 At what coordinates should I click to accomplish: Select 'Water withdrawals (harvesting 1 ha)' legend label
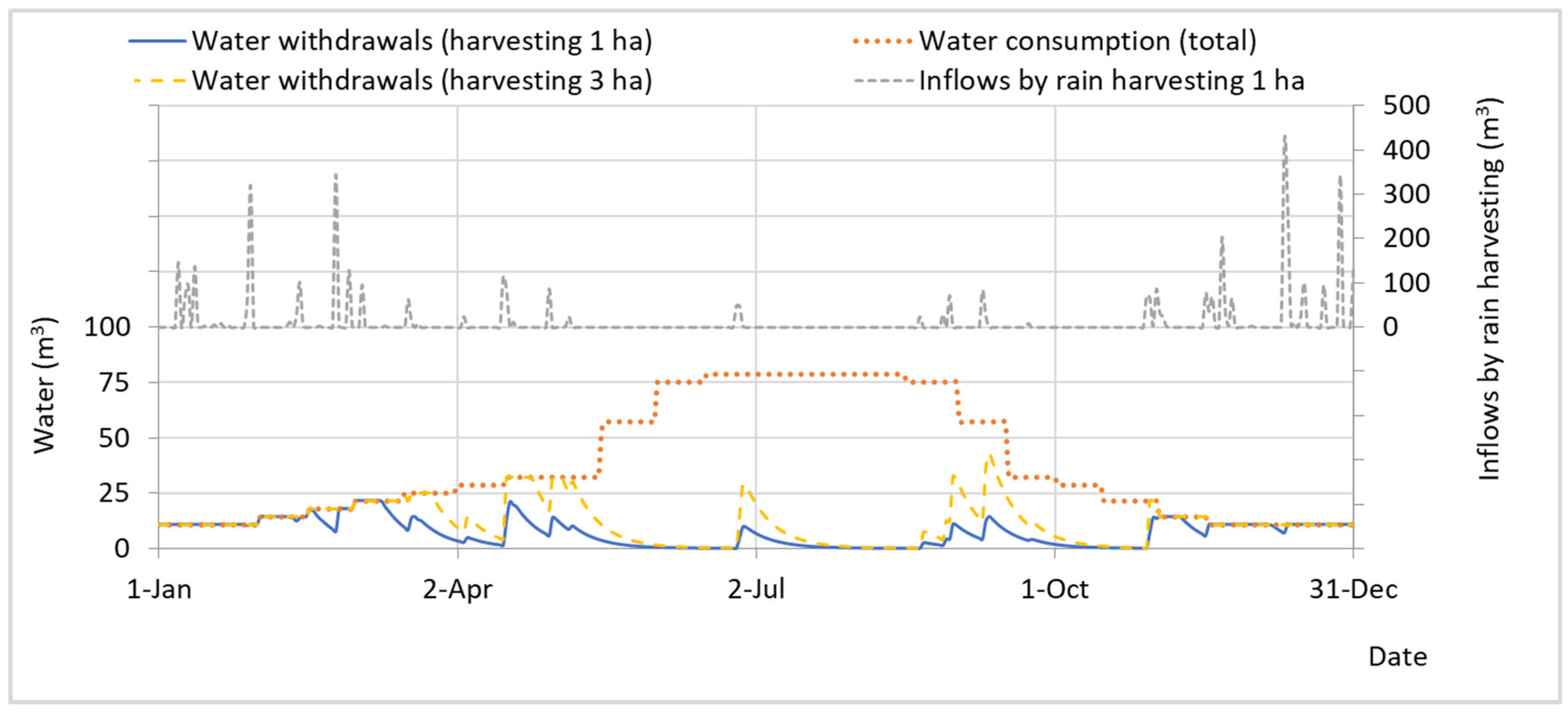[x=422, y=41]
